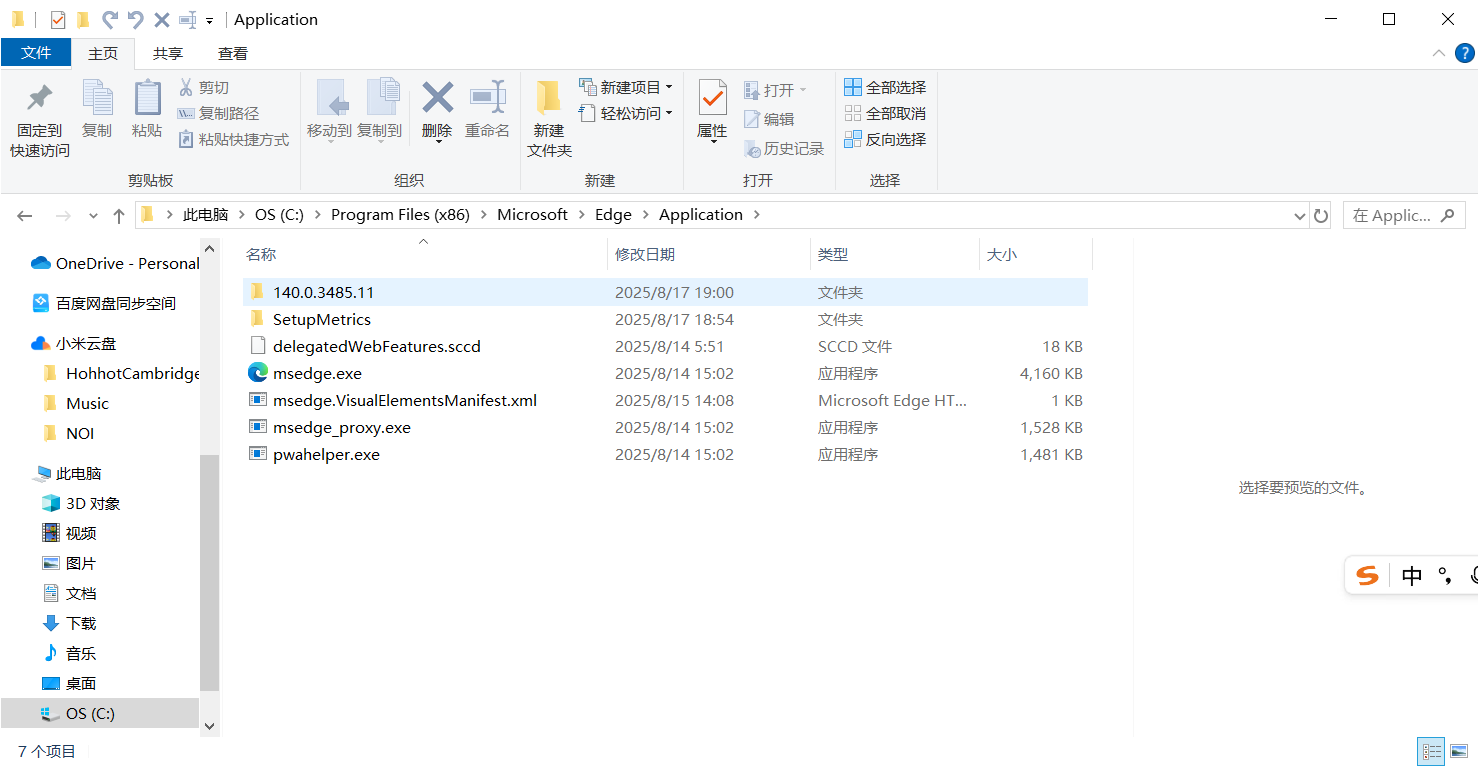Image resolution: width=1478 pixels, height=766 pixels.
Task: Sort by the 大小 size column
Action: click(1036, 255)
